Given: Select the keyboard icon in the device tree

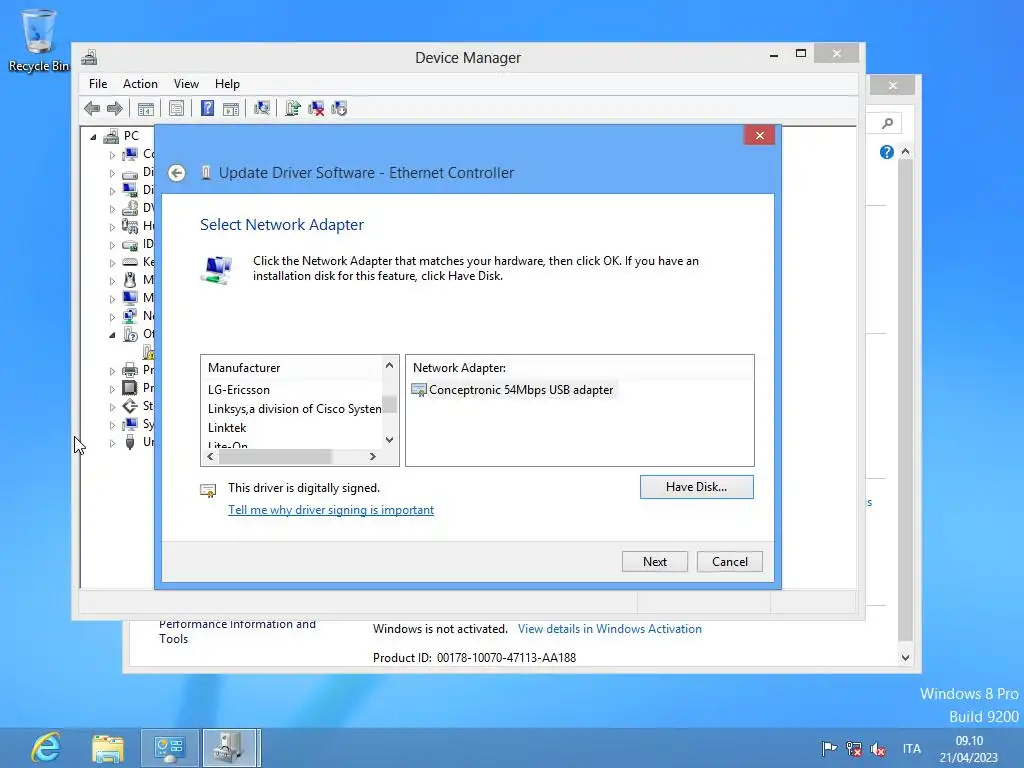Looking at the screenshot, I should click(x=130, y=262).
